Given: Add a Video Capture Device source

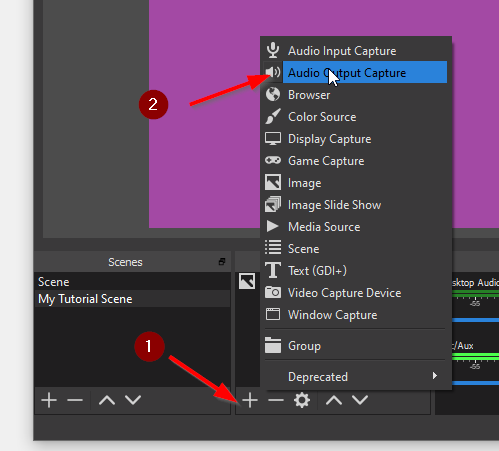Looking at the screenshot, I should tap(356, 293).
